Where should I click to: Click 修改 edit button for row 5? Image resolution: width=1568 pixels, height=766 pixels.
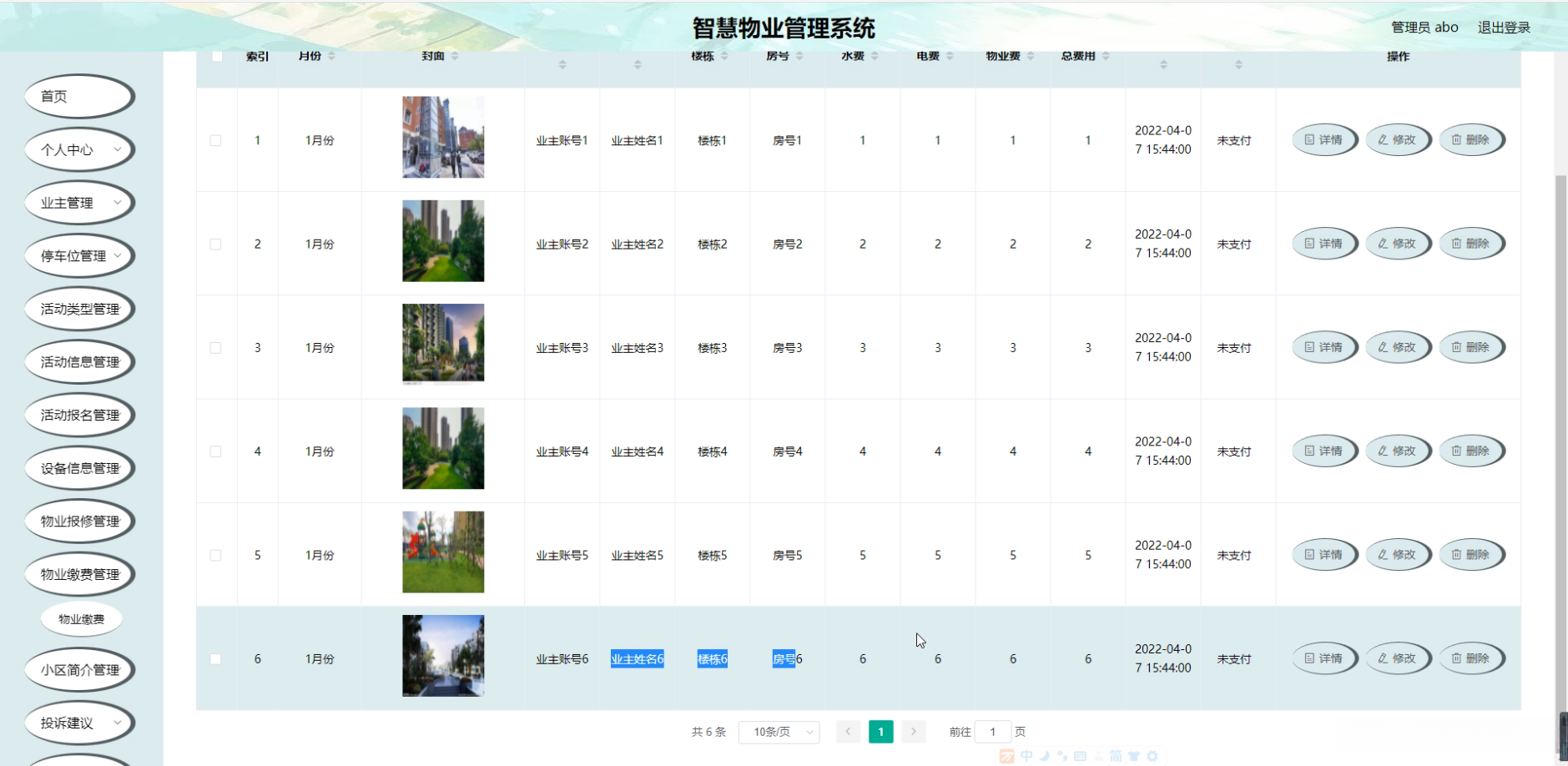(1397, 555)
